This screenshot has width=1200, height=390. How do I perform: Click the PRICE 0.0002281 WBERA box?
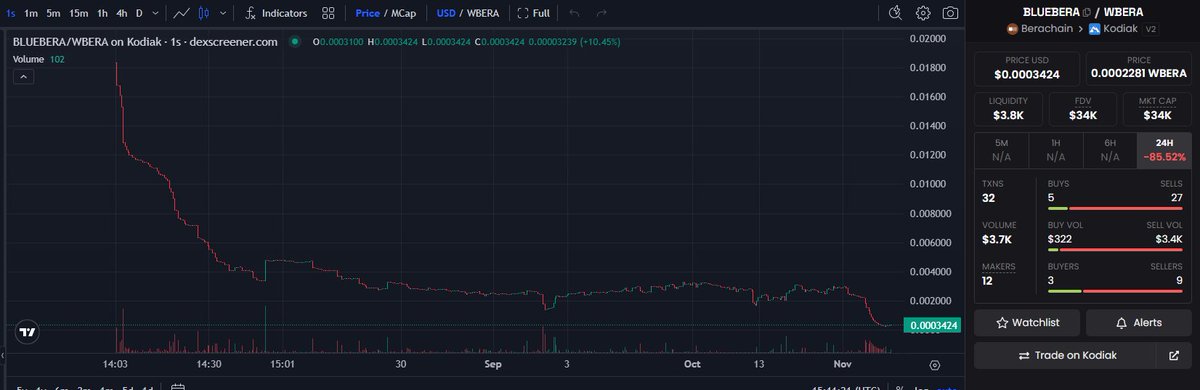(1138, 68)
